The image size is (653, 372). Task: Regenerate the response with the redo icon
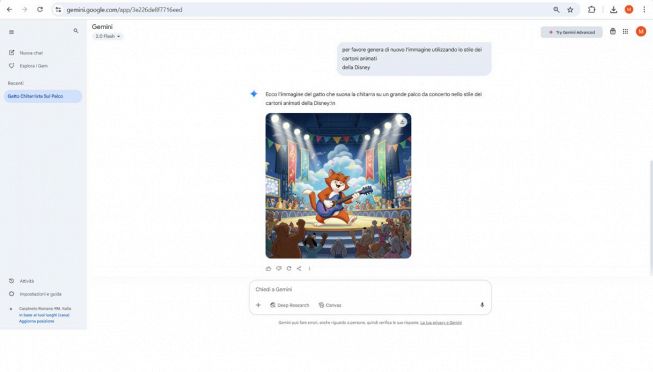(289, 269)
